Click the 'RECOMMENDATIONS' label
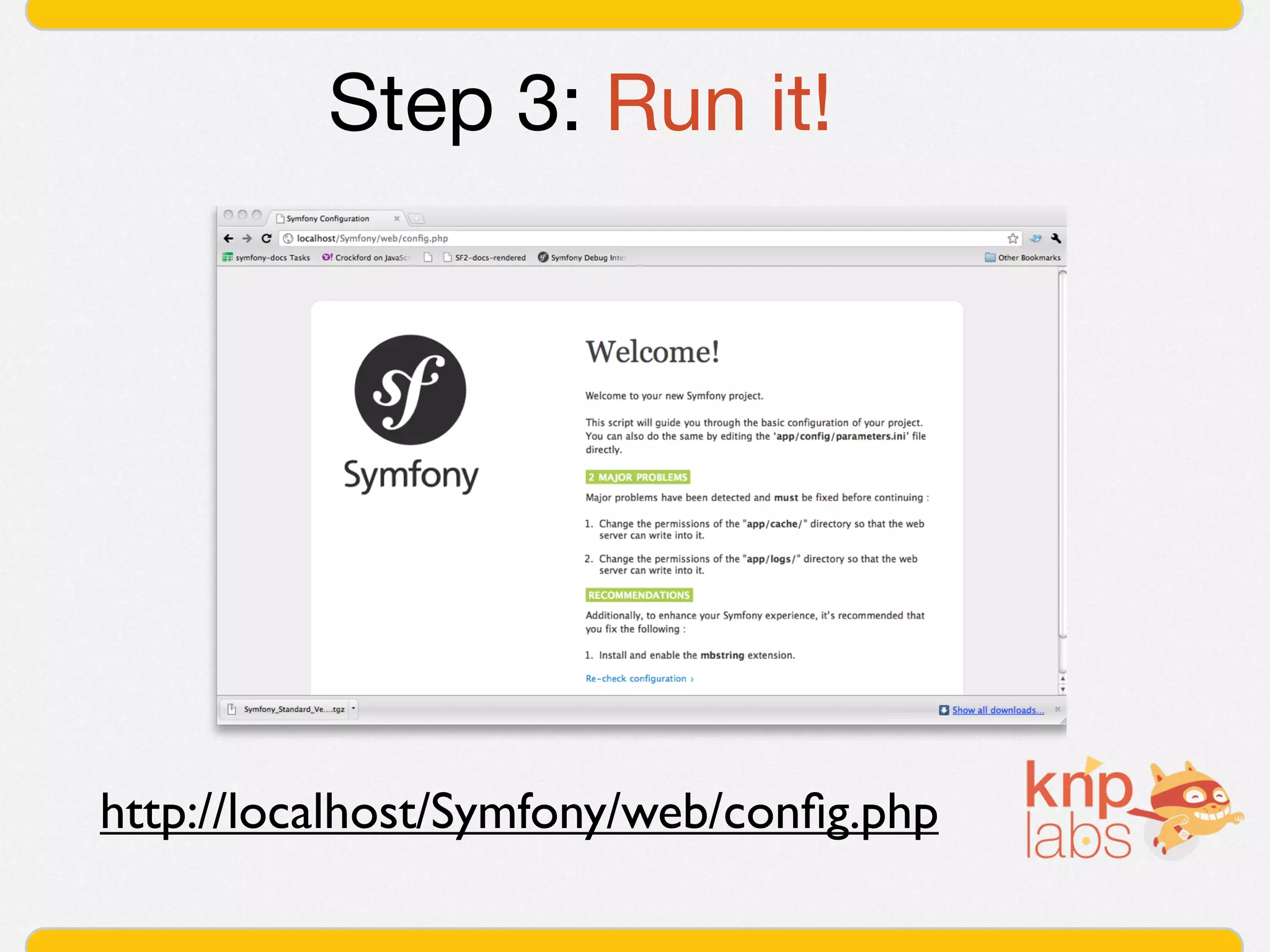The width and height of the screenshot is (1270, 952). click(x=639, y=595)
